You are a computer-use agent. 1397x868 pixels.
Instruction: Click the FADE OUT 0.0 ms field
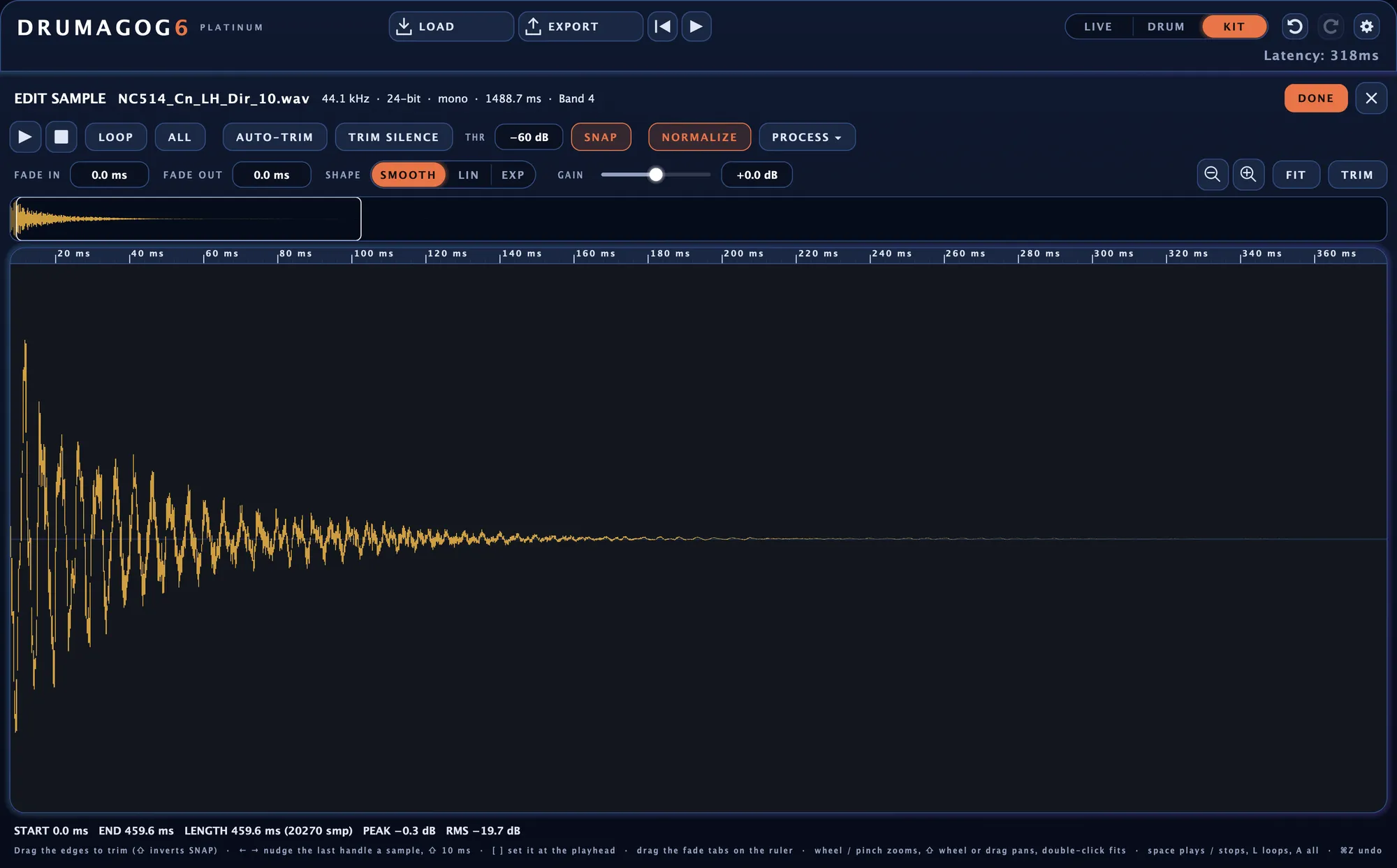(271, 175)
